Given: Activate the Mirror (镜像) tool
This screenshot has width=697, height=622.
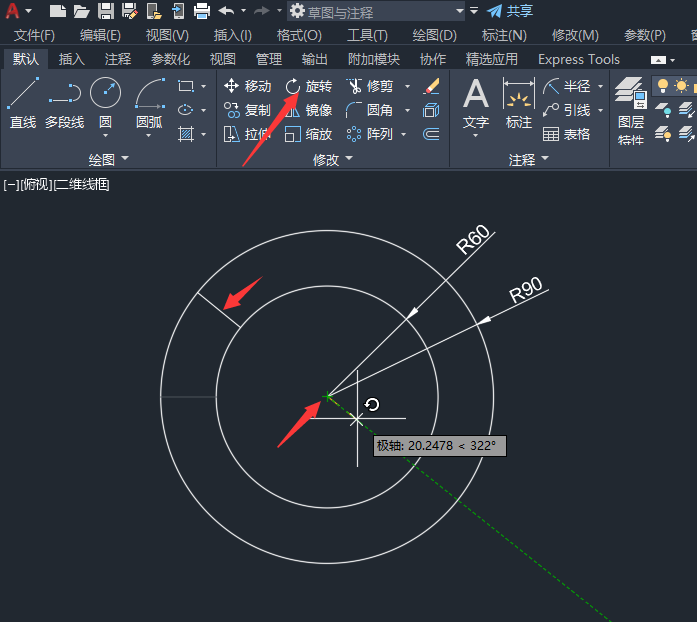Looking at the screenshot, I should [x=308, y=110].
